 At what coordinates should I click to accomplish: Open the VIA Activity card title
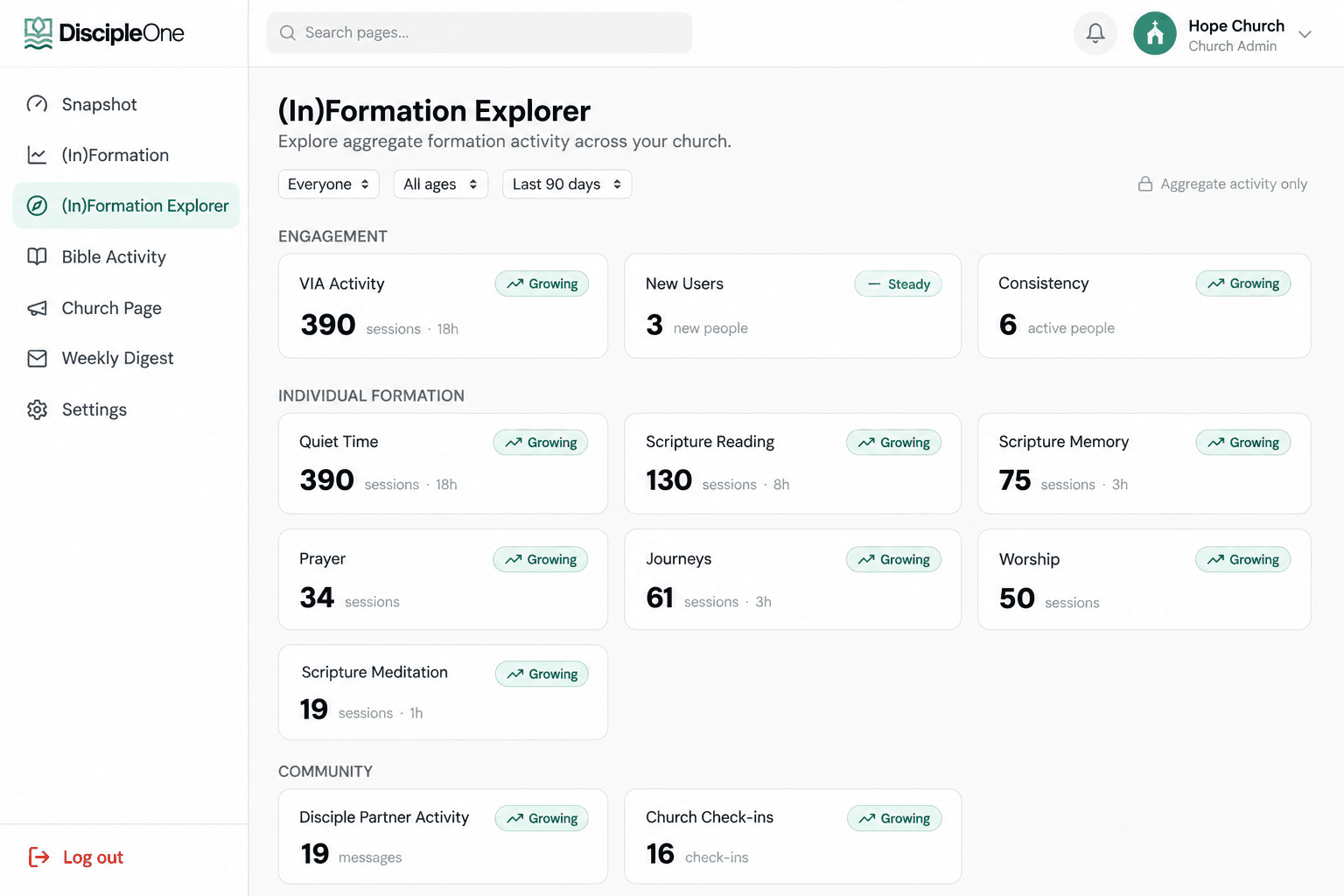pos(341,283)
